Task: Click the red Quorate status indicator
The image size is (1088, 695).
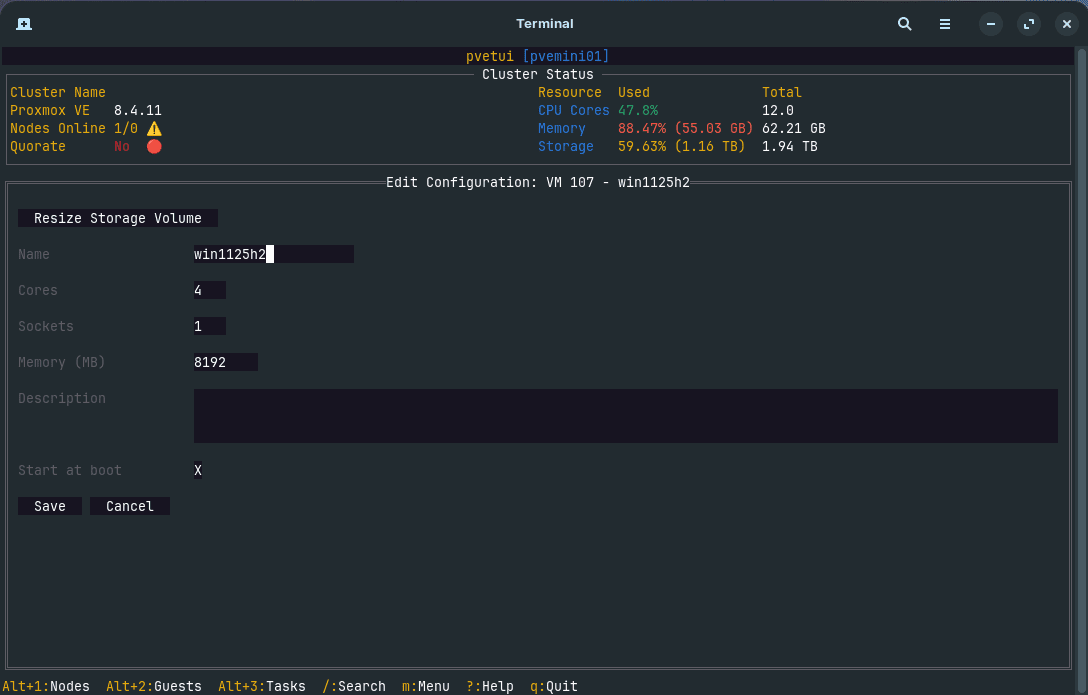Action: 153,146
